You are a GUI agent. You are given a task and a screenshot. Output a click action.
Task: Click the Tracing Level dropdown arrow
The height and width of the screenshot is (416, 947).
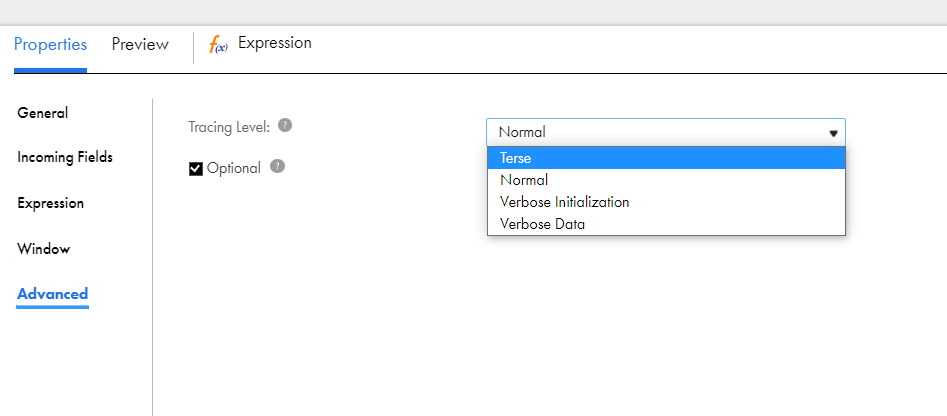[x=833, y=133]
